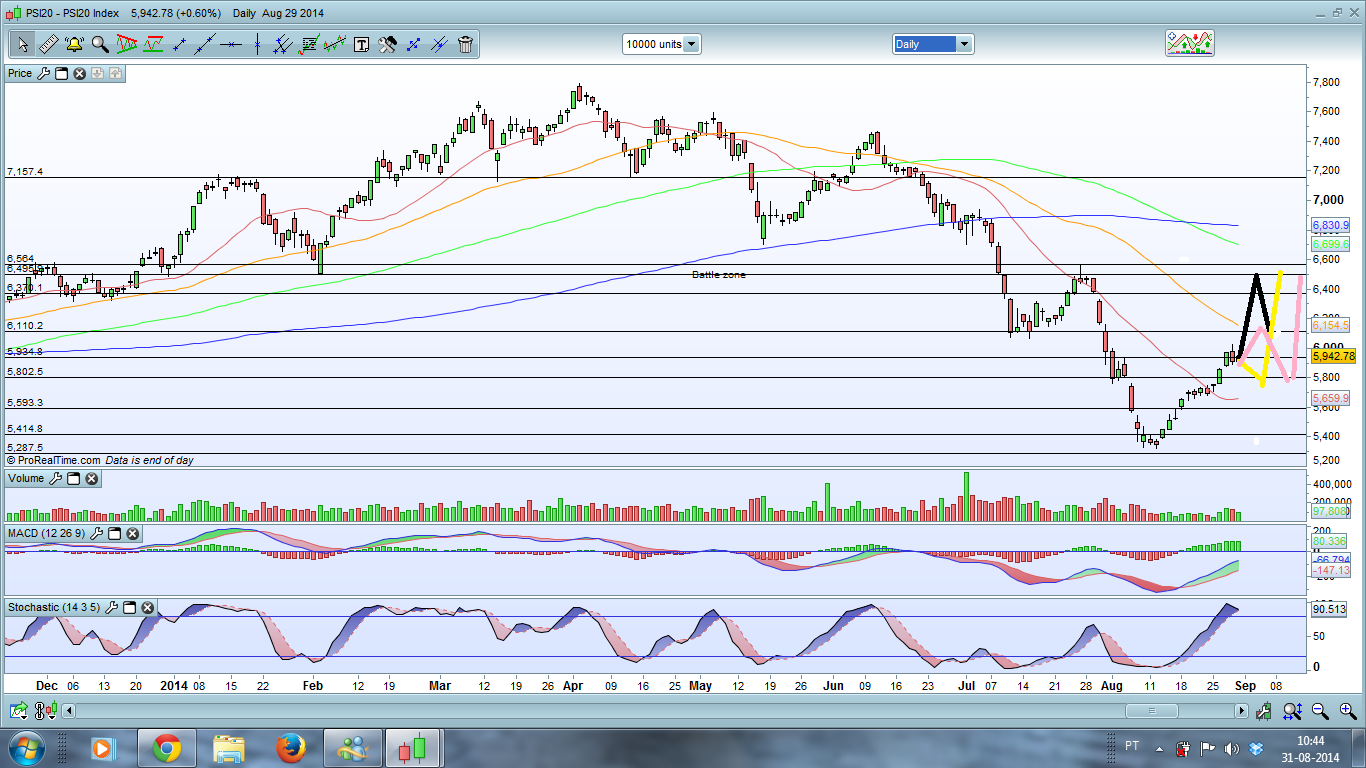Click the 6,110.2 horizontal level label
This screenshot has width=1366, height=768.
click(x=25, y=326)
